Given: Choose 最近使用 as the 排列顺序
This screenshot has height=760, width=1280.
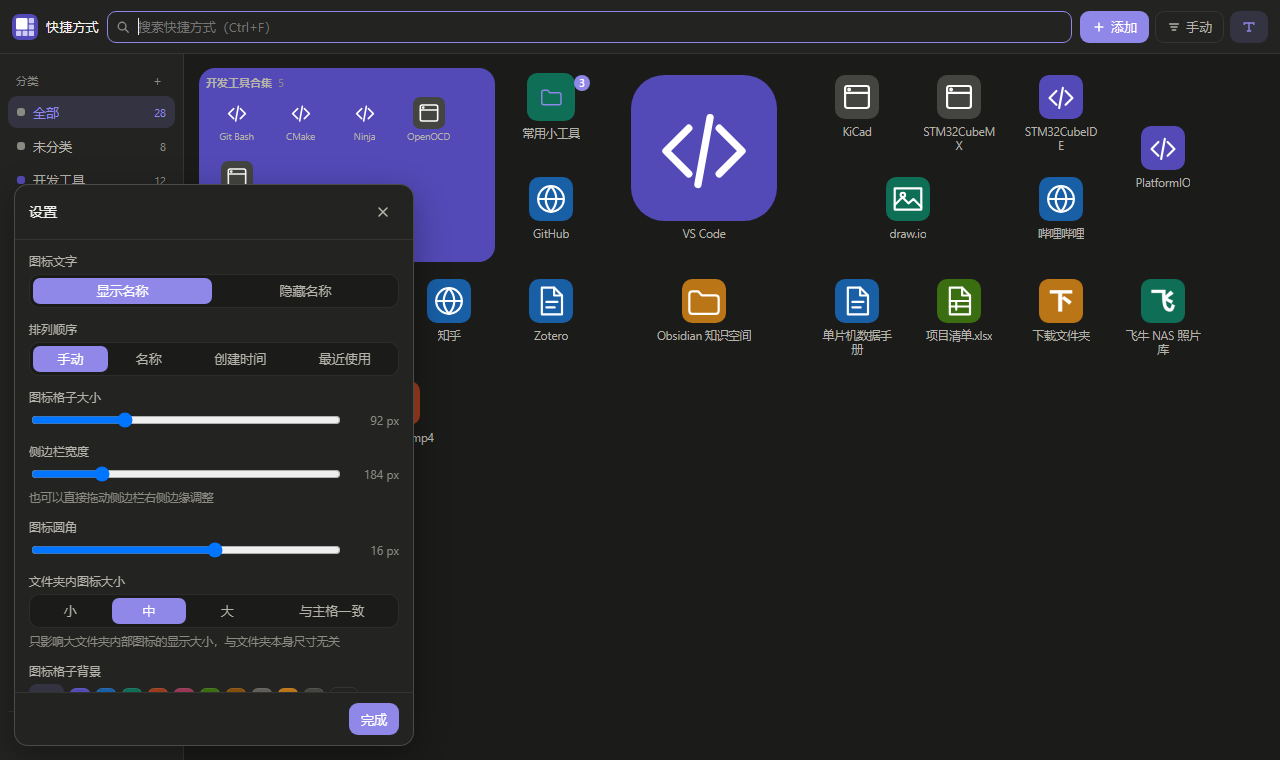Looking at the screenshot, I should (x=345, y=359).
